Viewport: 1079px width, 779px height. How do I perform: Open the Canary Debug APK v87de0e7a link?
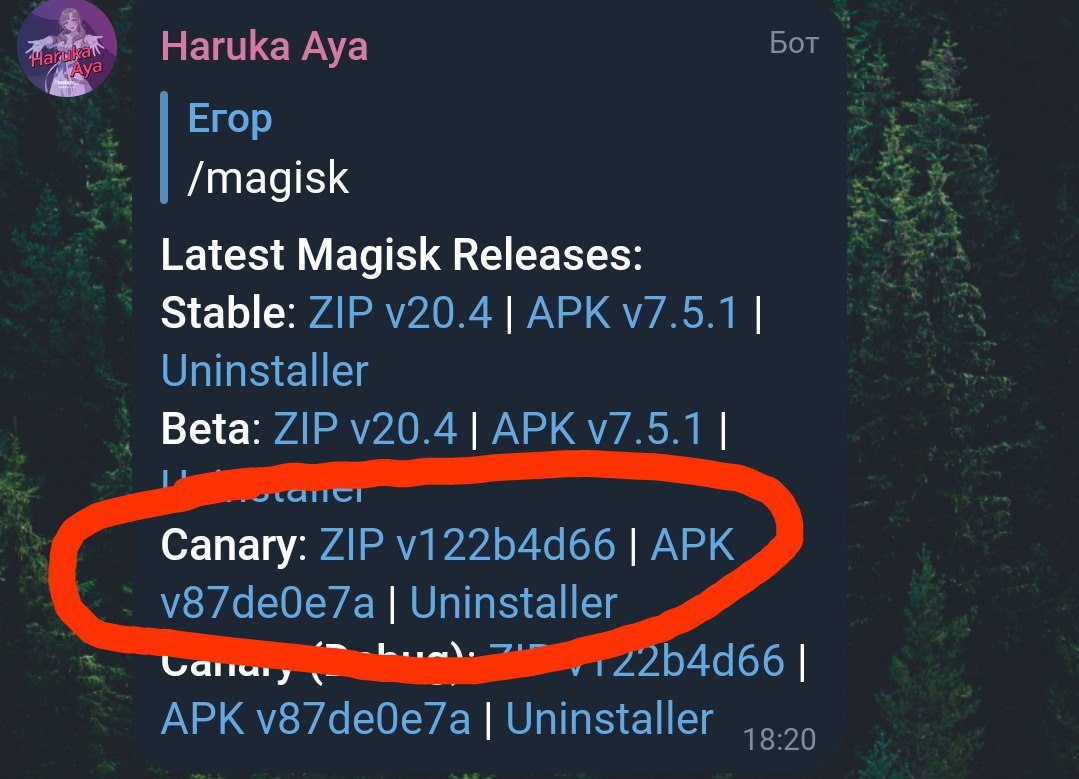pyautogui.click(x=316, y=718)
